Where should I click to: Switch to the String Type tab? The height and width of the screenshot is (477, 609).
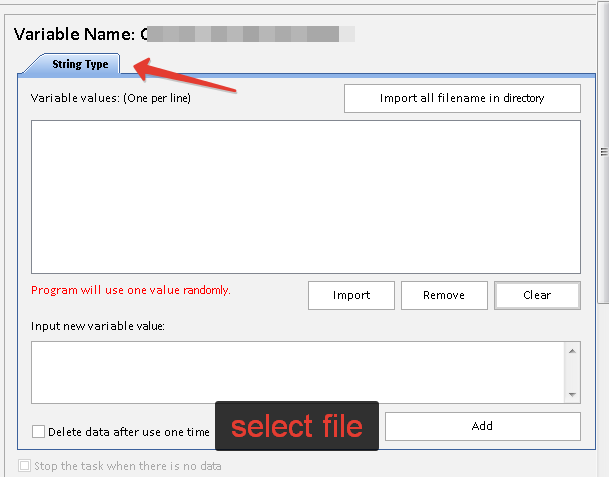[x=79, y=64]
